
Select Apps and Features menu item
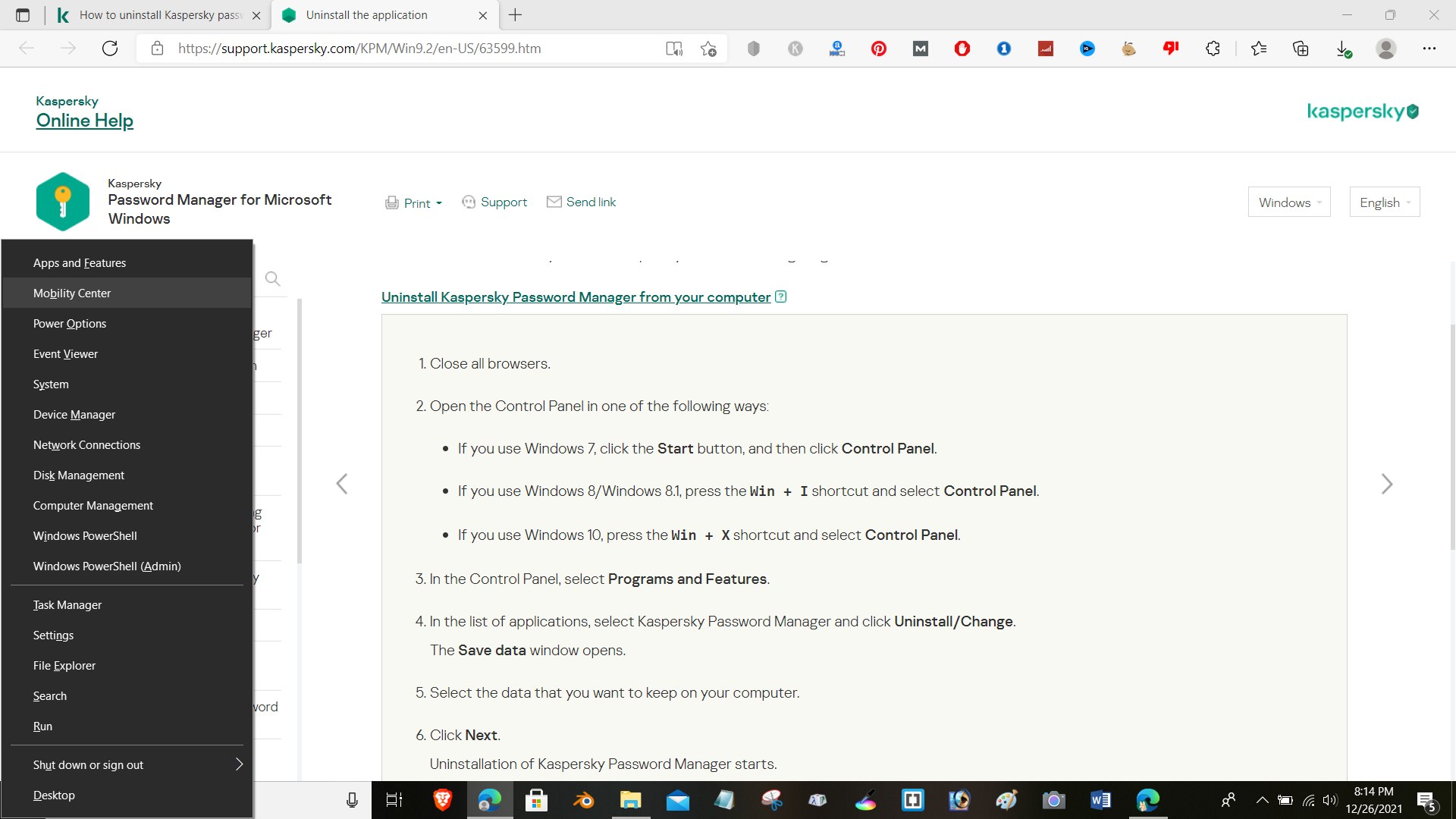click(x=127, y=262)
